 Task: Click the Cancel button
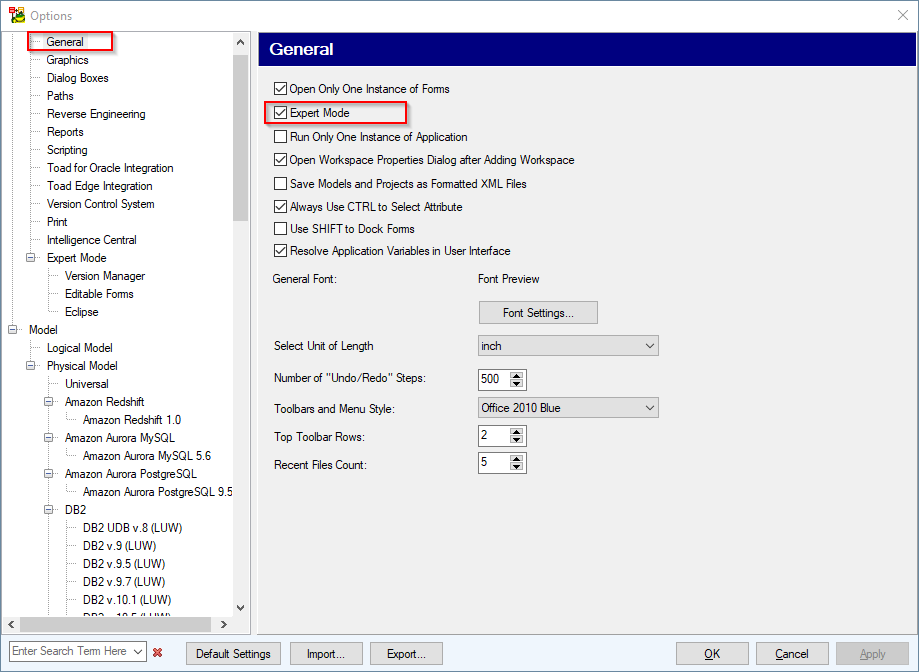pyautogui.click(x=792, y=654)
